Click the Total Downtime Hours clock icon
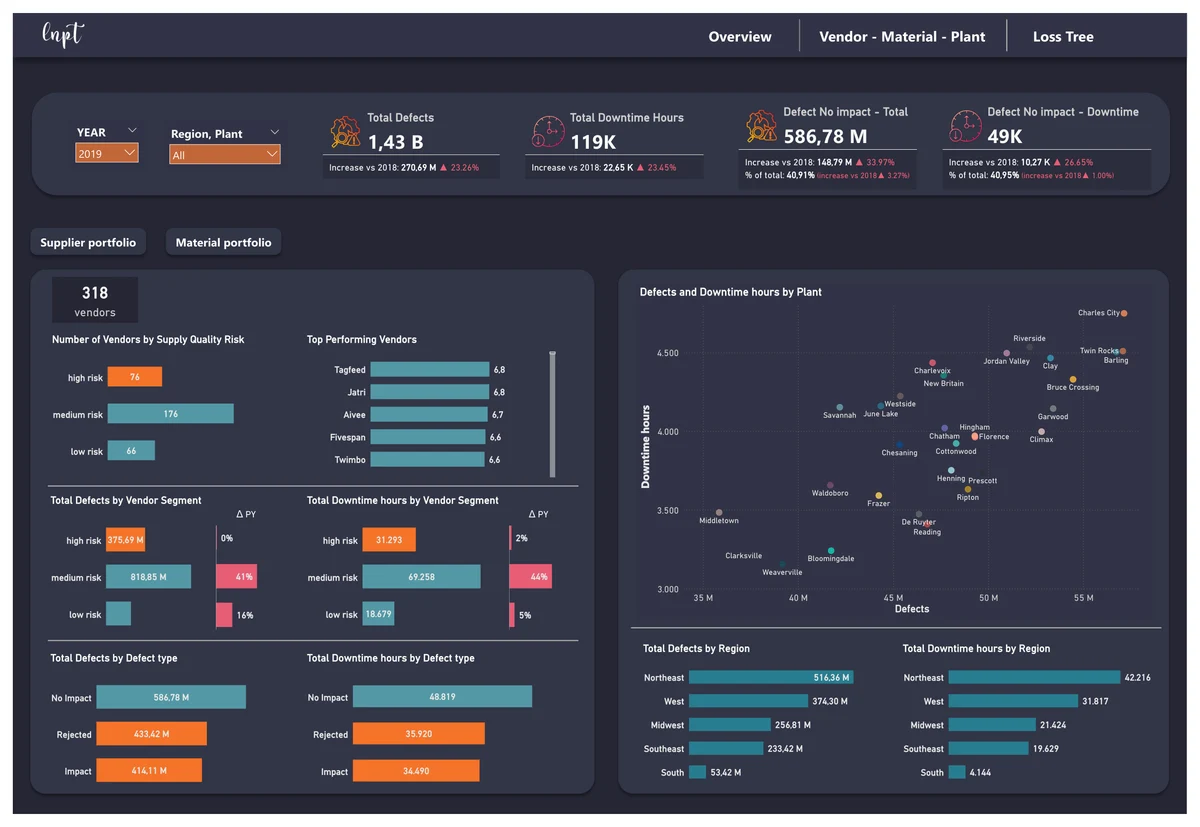The height and width of the screenshot is (827, 1200). 549,131
